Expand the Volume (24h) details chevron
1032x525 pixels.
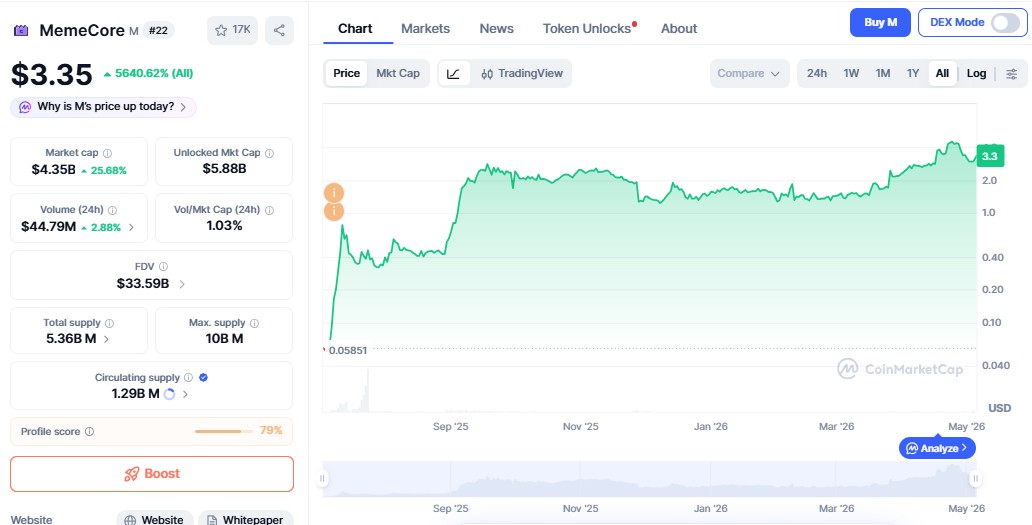point(131,228)
